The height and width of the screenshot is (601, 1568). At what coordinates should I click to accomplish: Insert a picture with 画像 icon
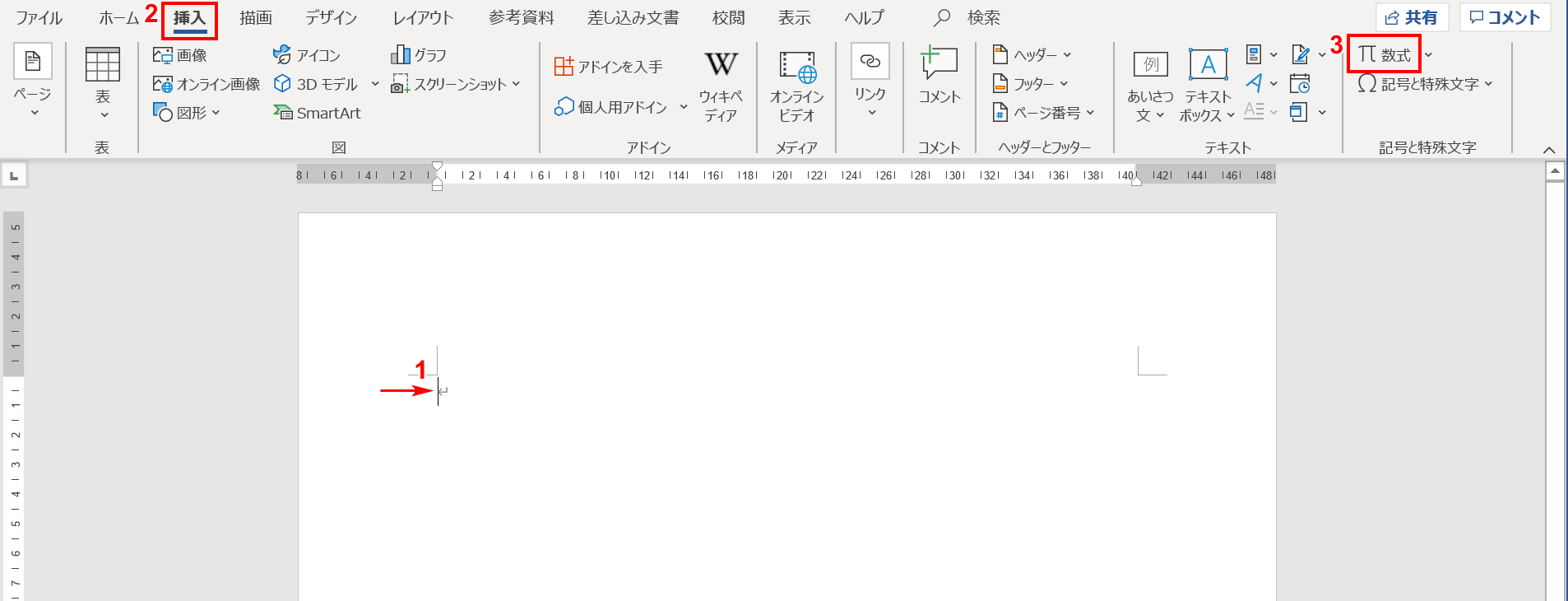coord(180,55)
